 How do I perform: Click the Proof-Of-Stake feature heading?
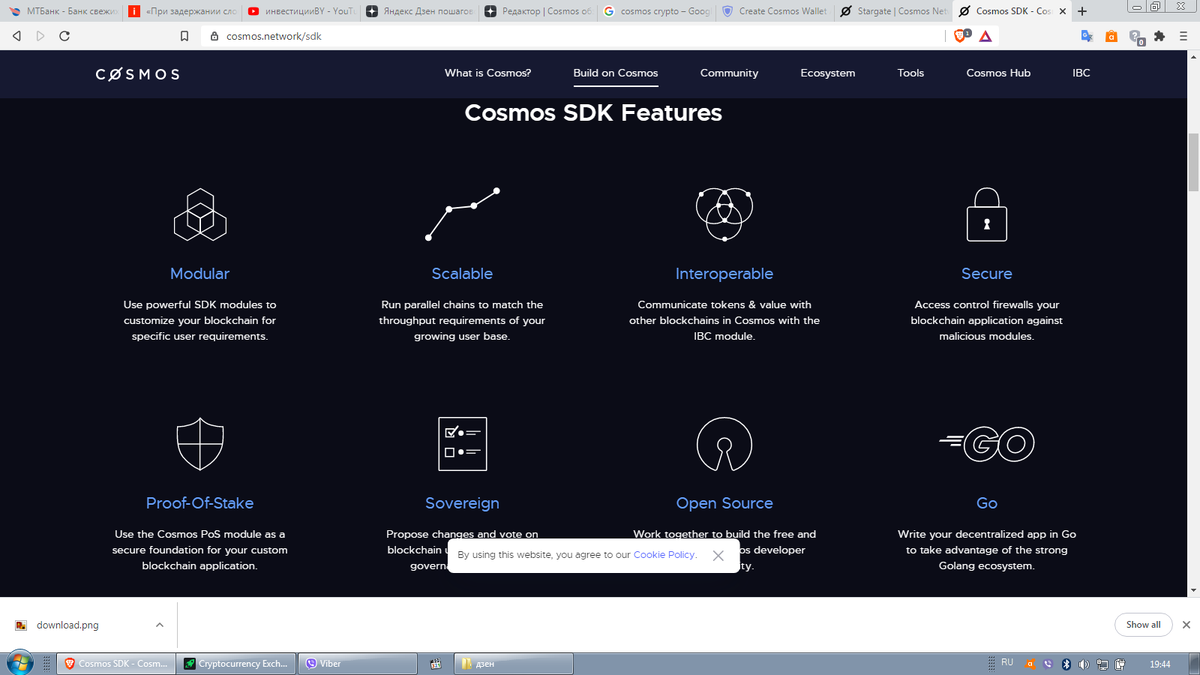pos(200,503)
